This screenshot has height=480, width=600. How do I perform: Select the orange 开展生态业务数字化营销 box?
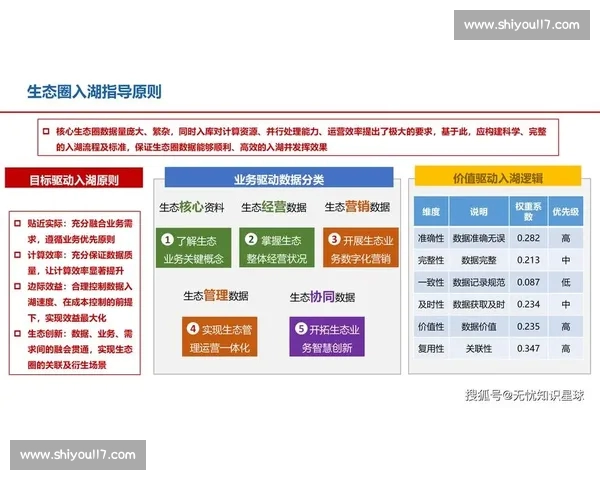point(361,248)
